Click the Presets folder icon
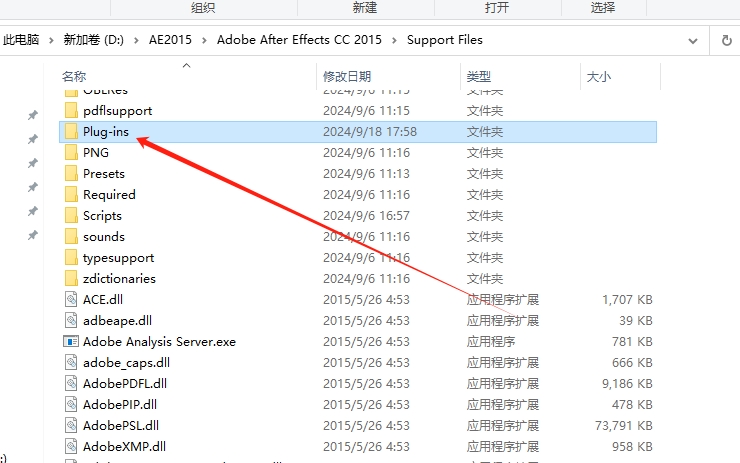Image resolution: width=740 pixels, height=463 pixels. coord(71,174)
